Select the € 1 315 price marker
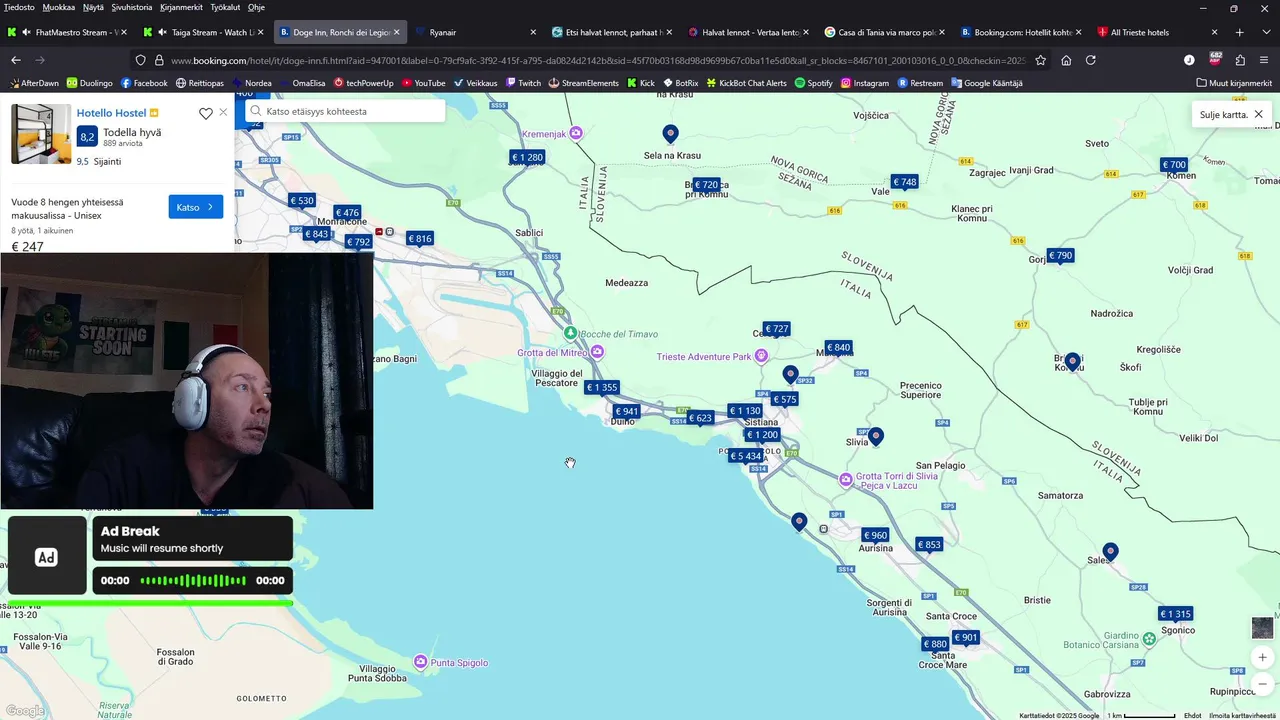The height and width of the screenshot is (720, 1280). (x=1176, y=614)
